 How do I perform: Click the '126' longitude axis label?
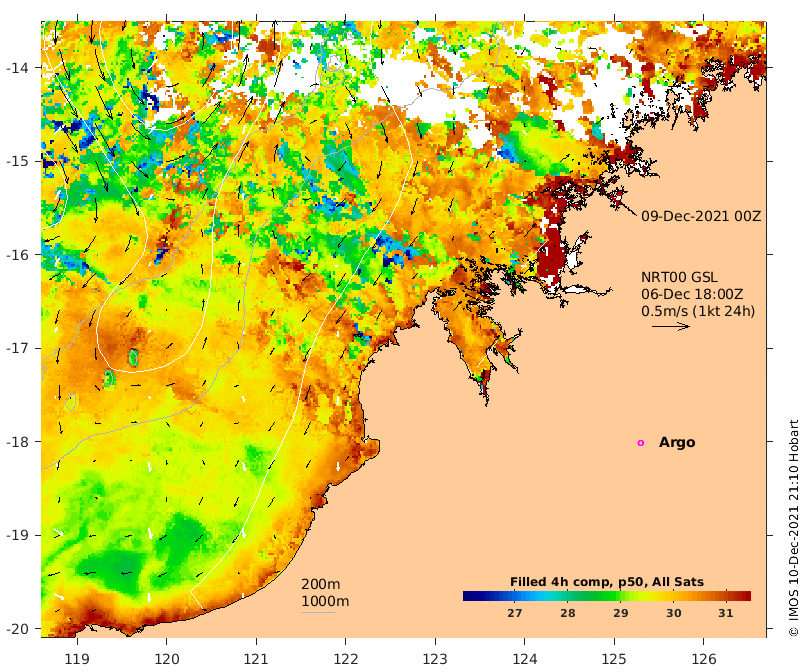[704, 659]
